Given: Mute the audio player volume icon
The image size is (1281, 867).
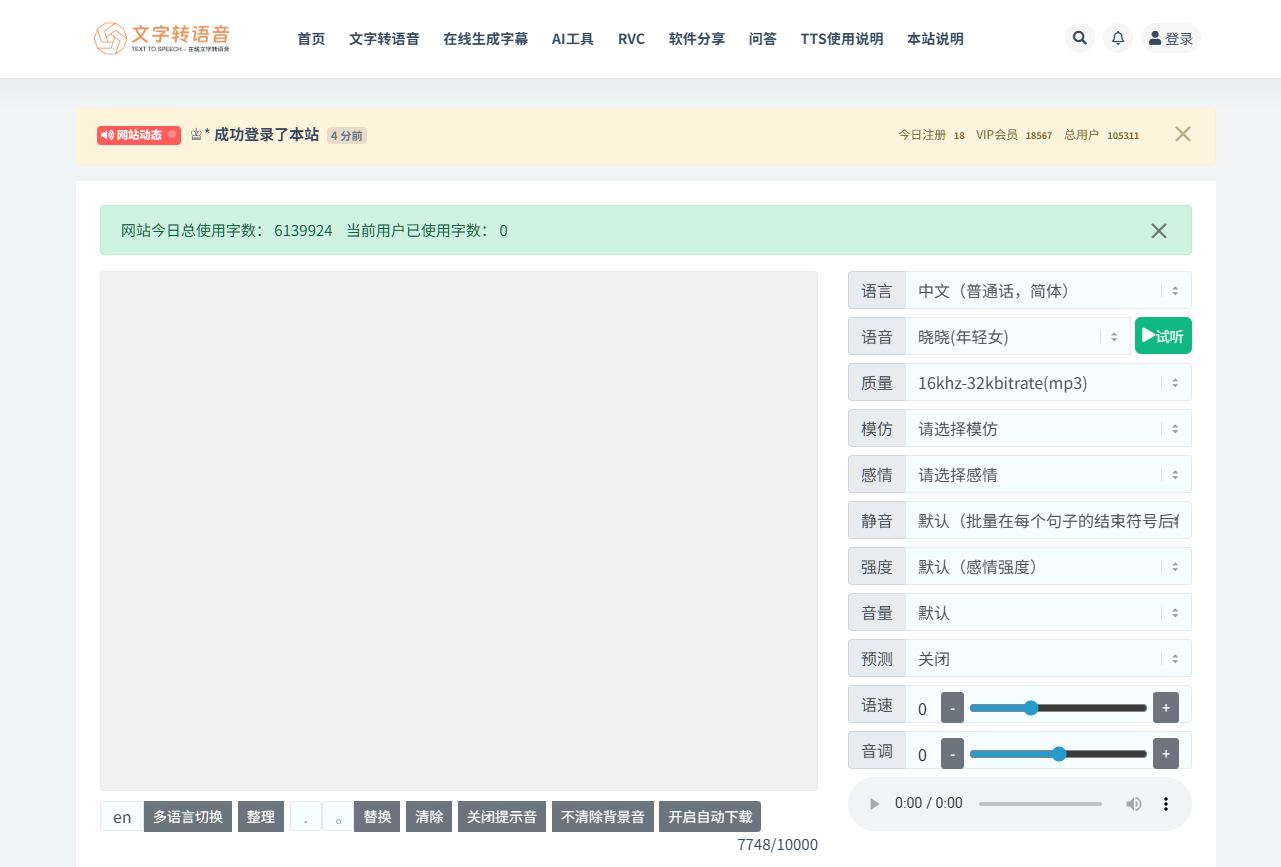Looking at the screenshot, I should (x=1133, y=804).
